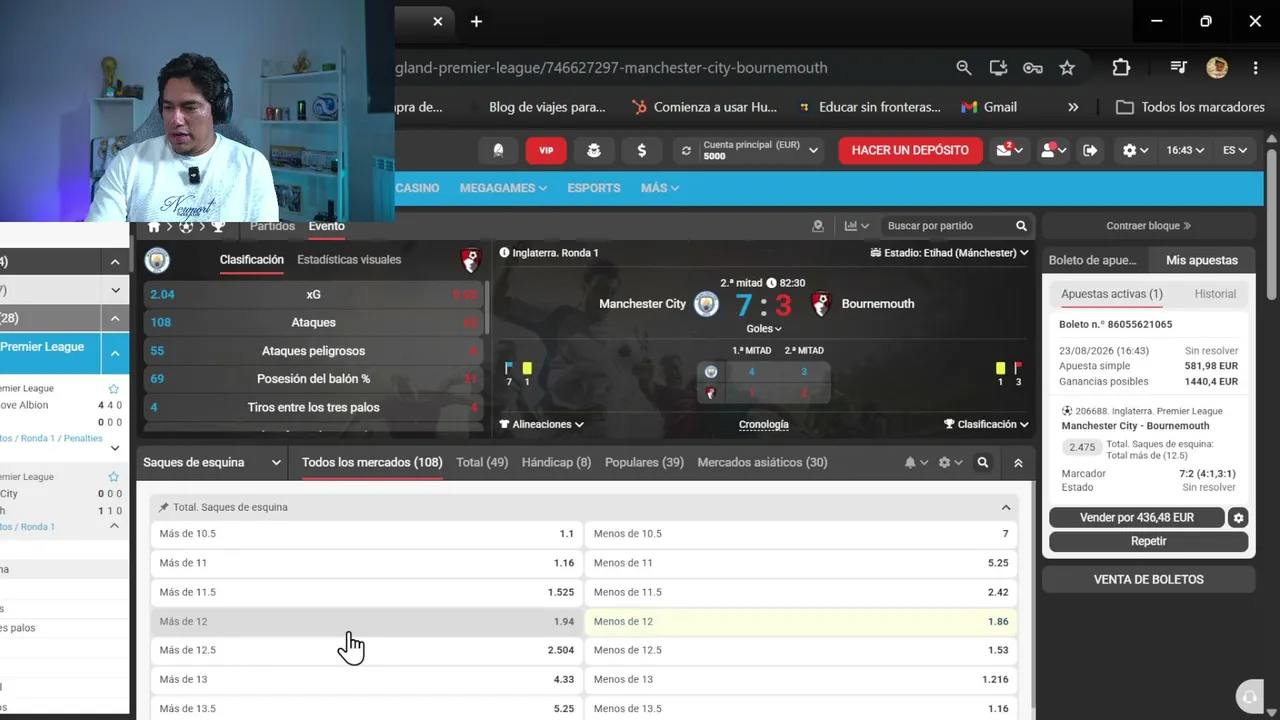Expand the MEGAGAMES menu

click(x=503, y=188)
